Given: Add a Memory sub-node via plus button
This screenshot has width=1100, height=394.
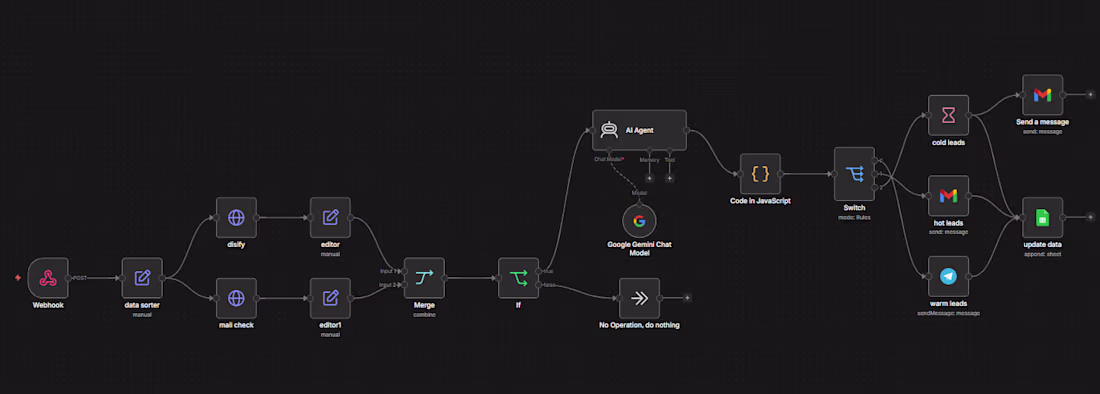Looking at the screenshot, I should coord(650,178).
